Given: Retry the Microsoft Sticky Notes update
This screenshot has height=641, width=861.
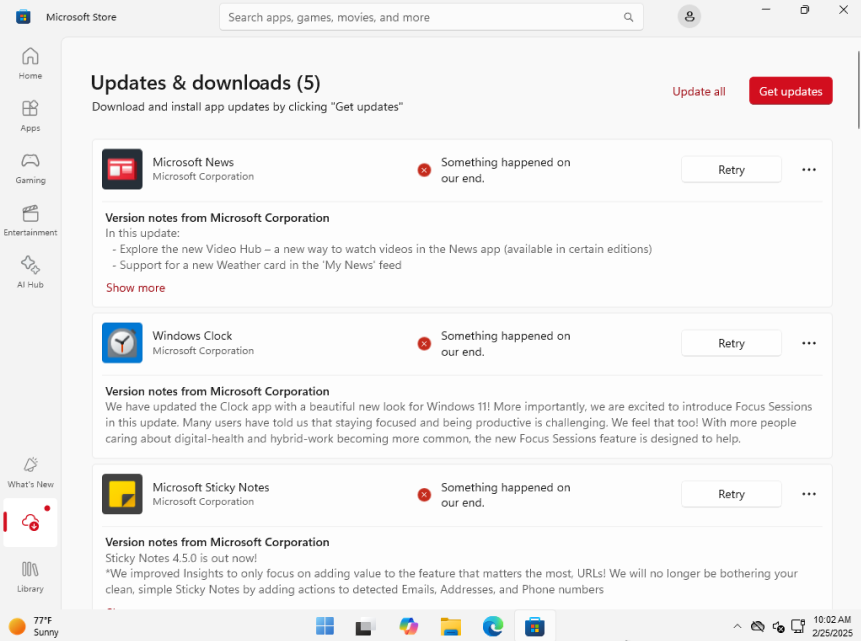Looking at the screenshot, I should tap(731, 494).
